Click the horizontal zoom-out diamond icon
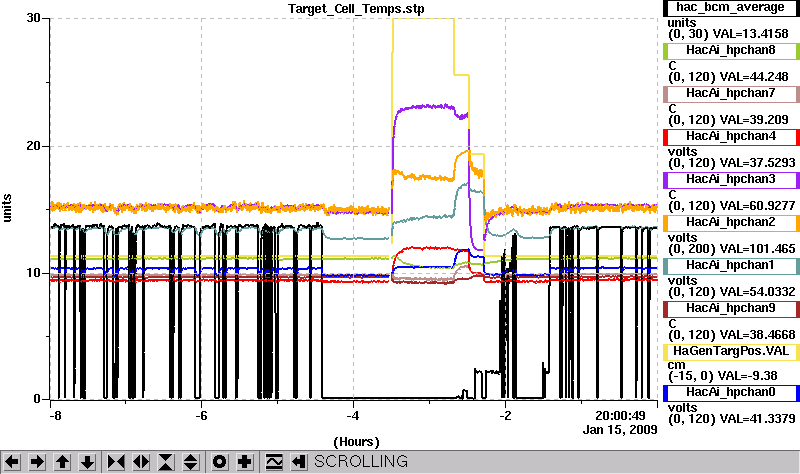This screenshot has height=474, width=800. 141,462
